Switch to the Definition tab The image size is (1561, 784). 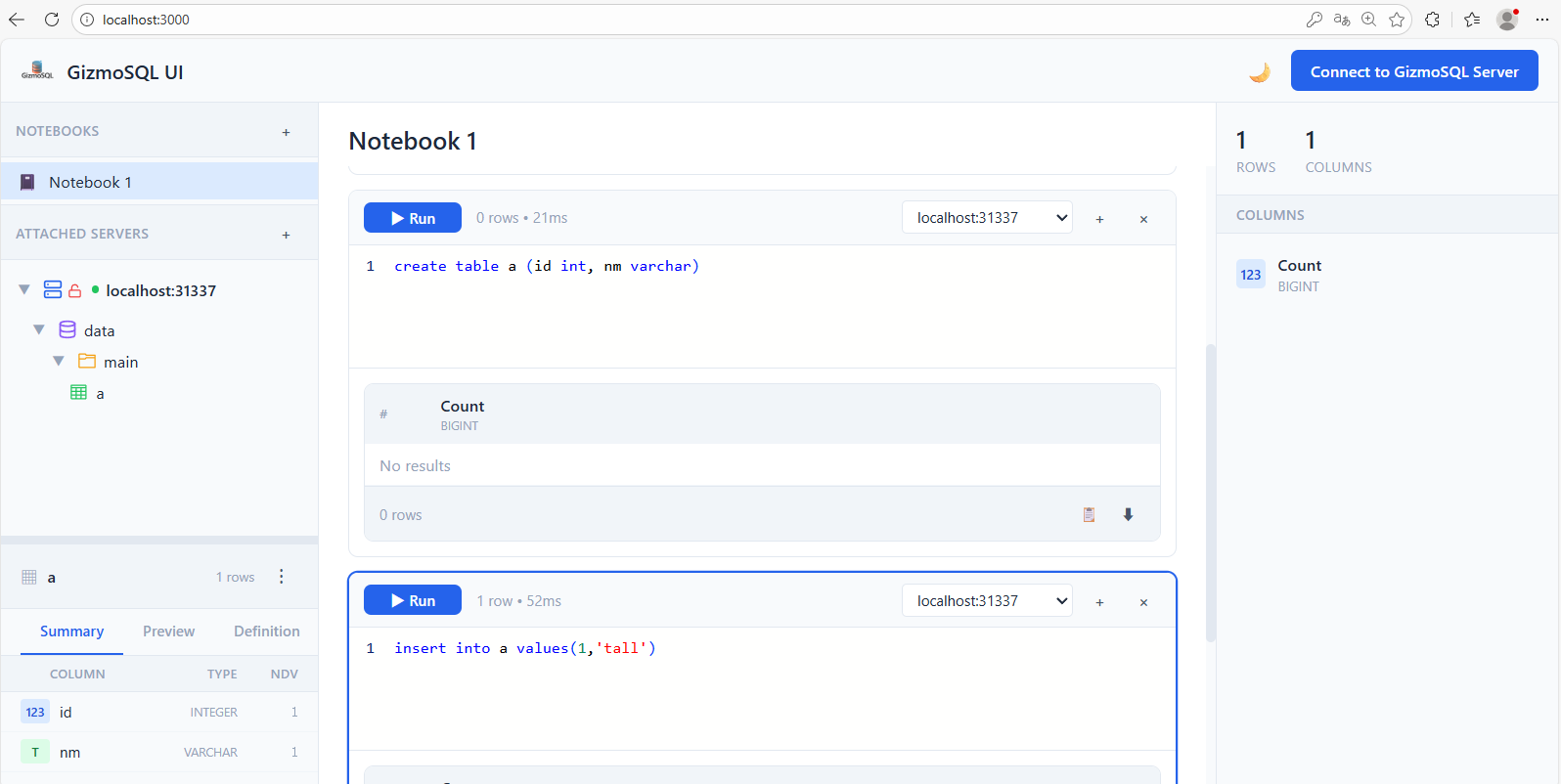tap(266, 632)
